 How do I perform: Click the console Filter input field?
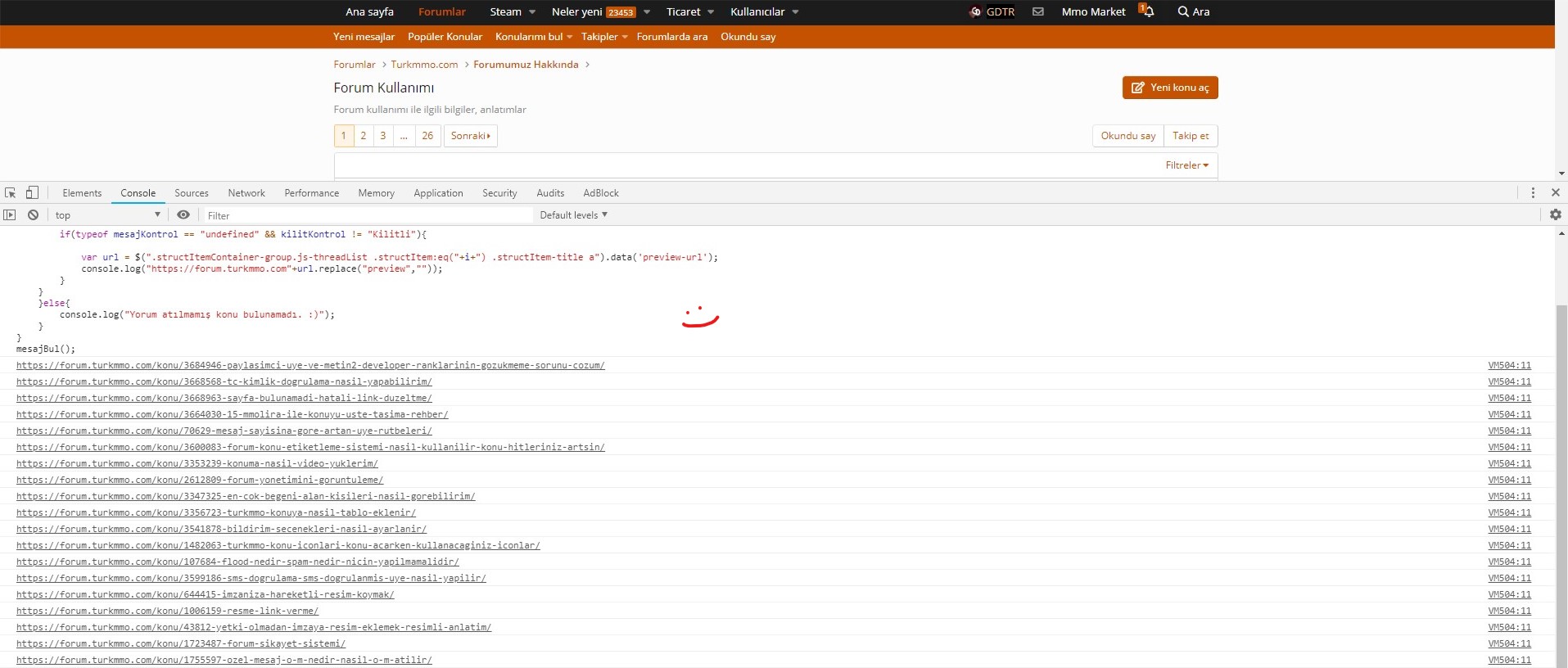point(368,215)
